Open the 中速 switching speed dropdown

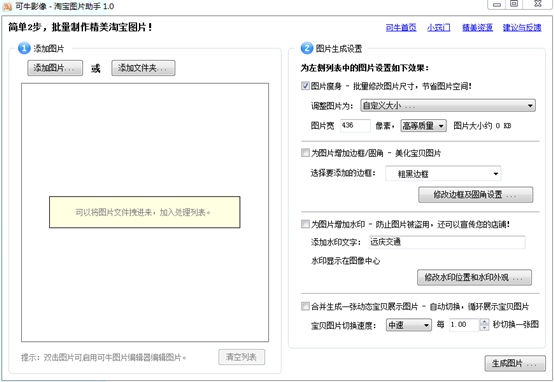tap(408, 325)
